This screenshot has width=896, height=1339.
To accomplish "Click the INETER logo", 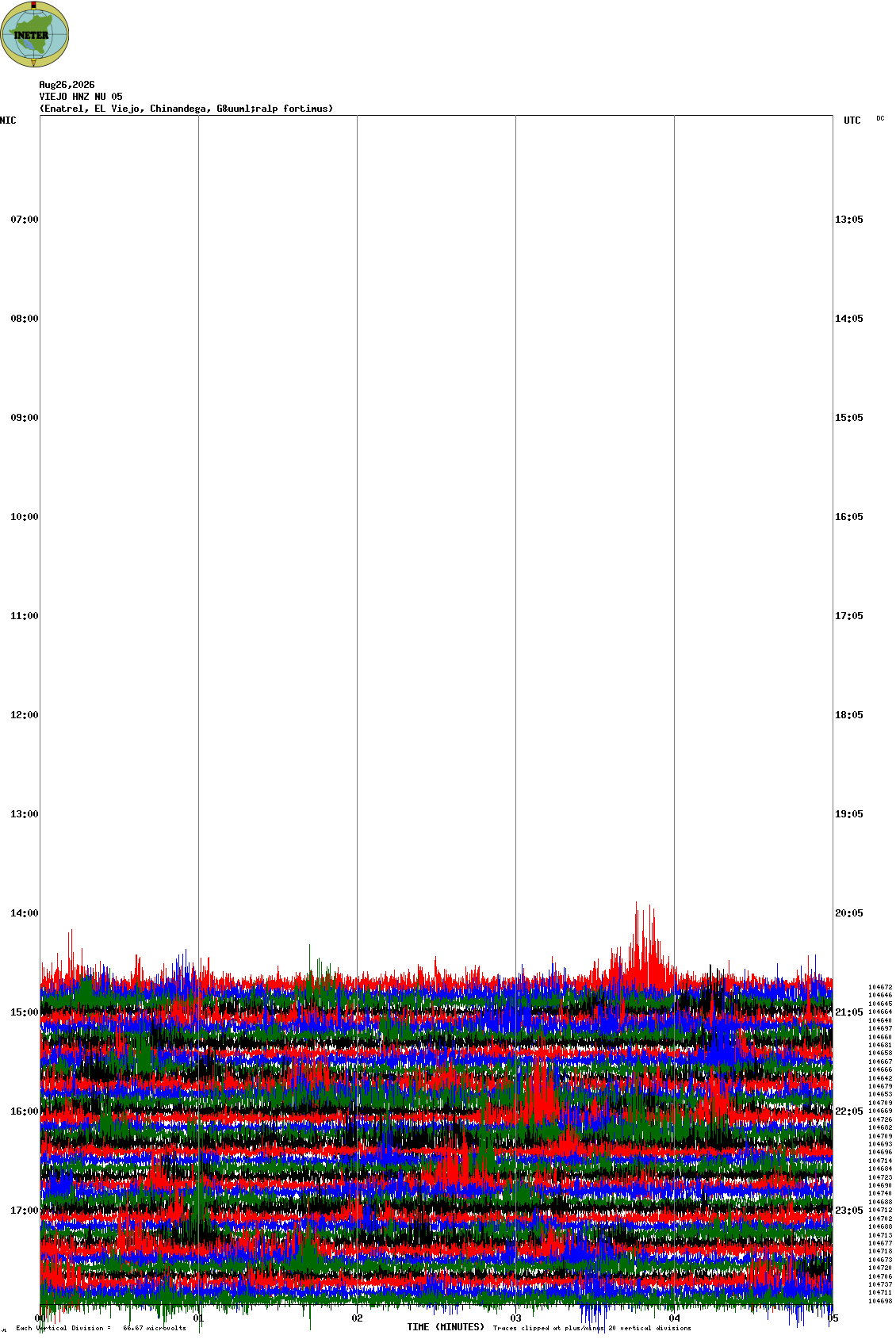I will [35, 34].
